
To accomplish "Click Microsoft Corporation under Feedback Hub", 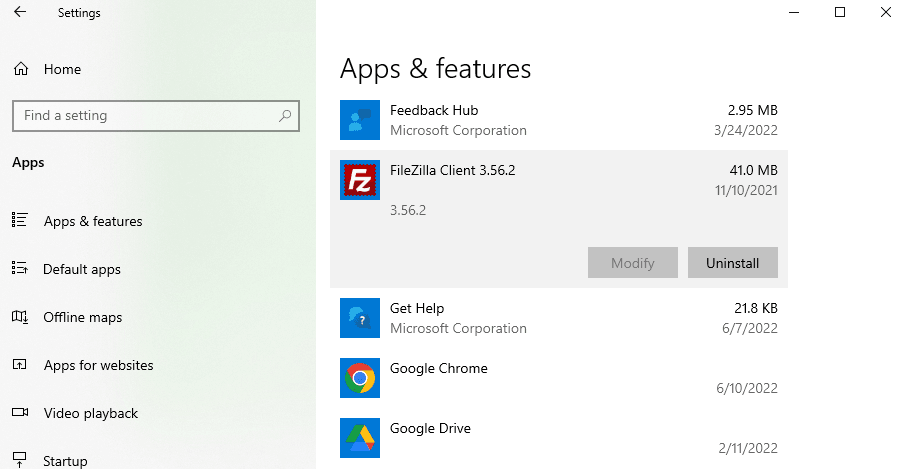I will click(x=458, y=130).
